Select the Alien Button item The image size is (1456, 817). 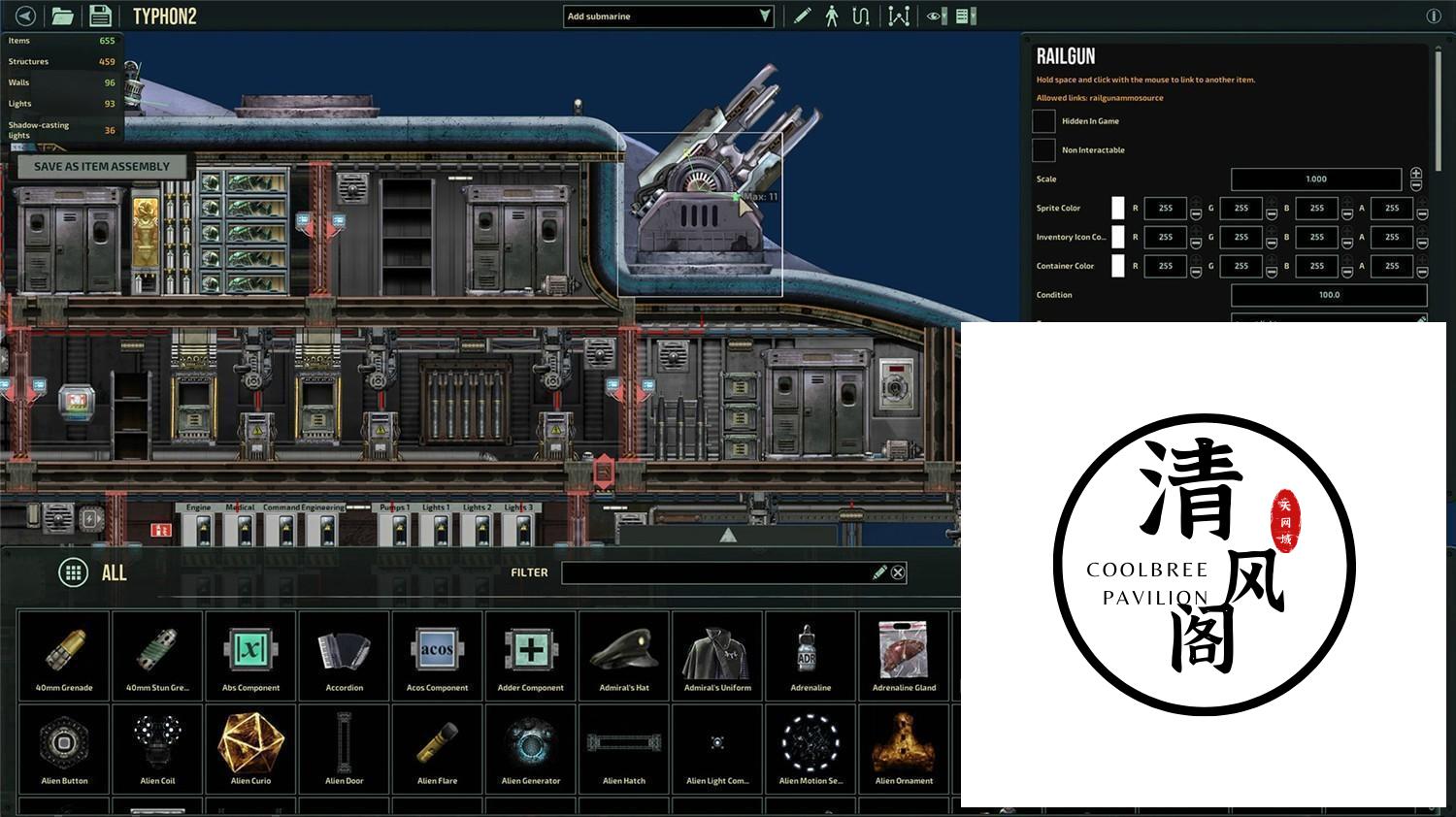[64, 748]
